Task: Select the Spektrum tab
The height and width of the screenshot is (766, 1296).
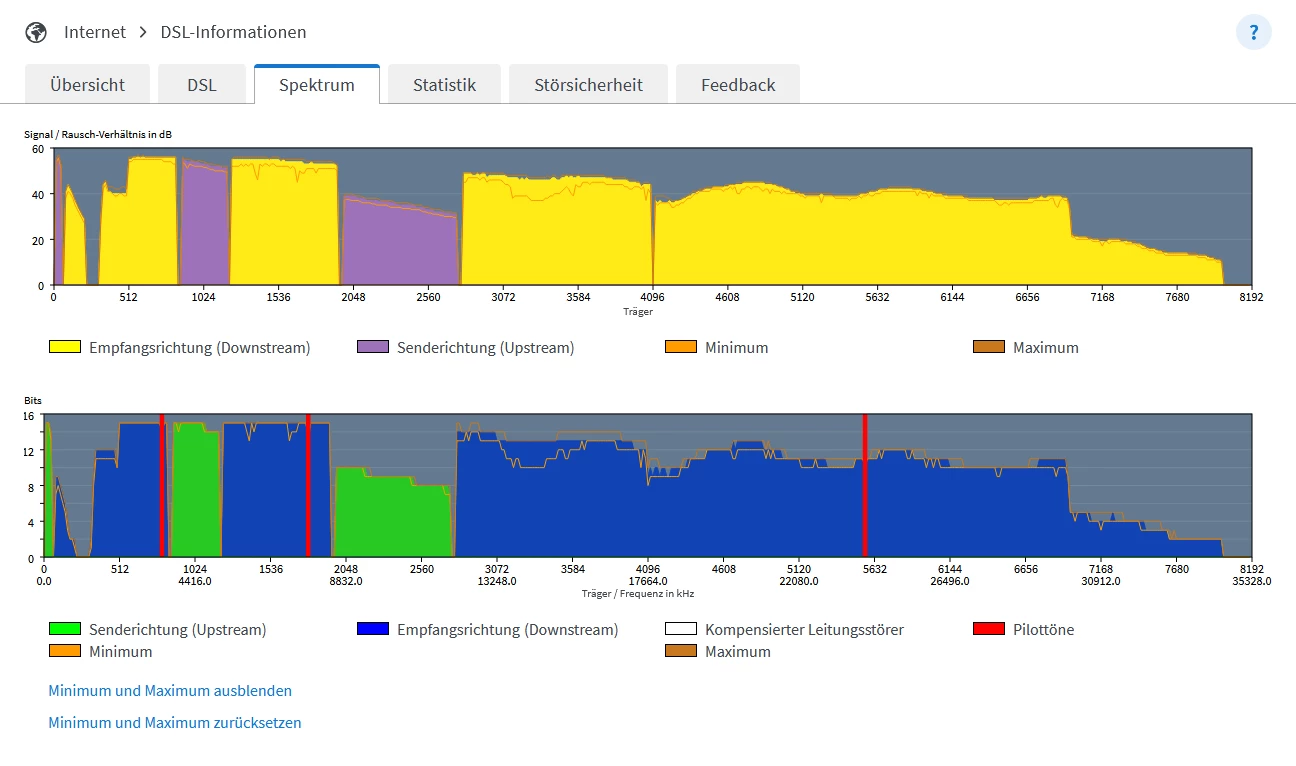Action: (x=317, y=85)
